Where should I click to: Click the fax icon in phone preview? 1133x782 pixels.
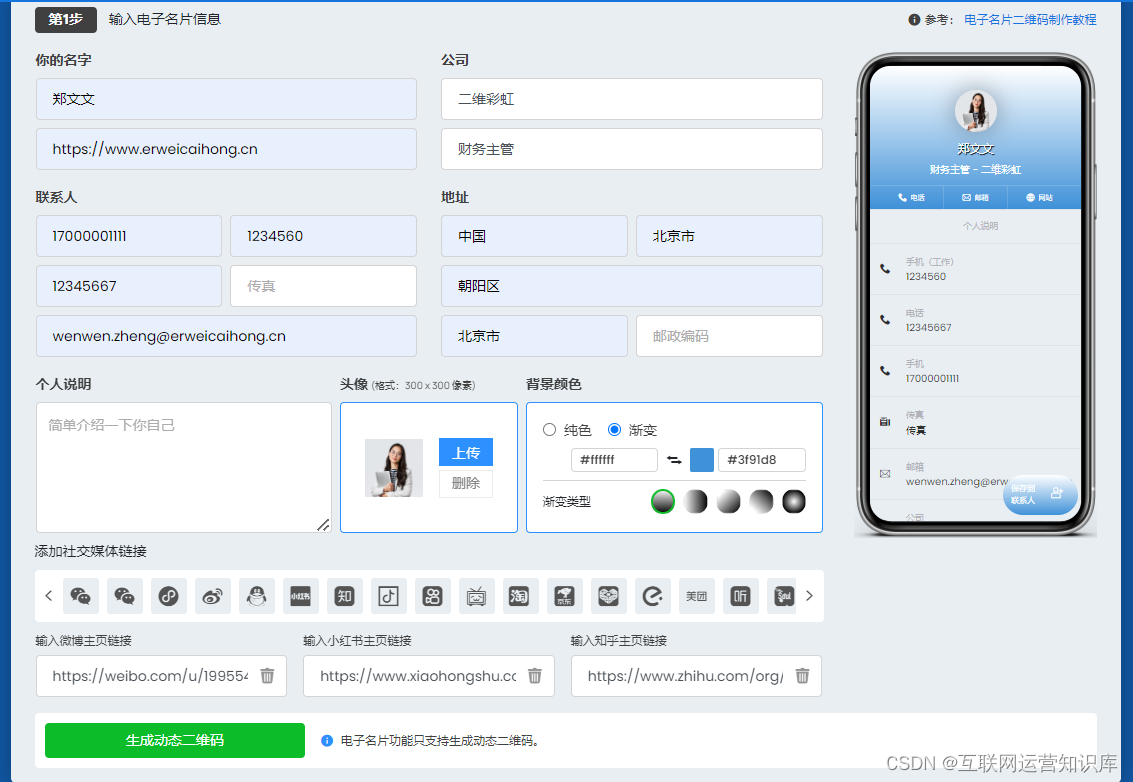pyautogui.click(x=885, y=422)
